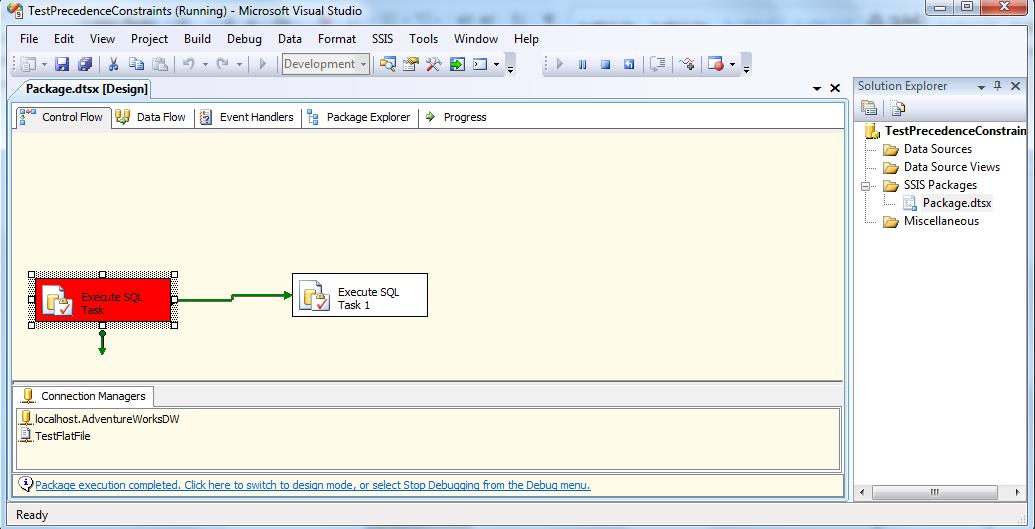Collapse the SSIS Packages tree node
Viewport: 1035px width, 529px height.
(865, 185)
